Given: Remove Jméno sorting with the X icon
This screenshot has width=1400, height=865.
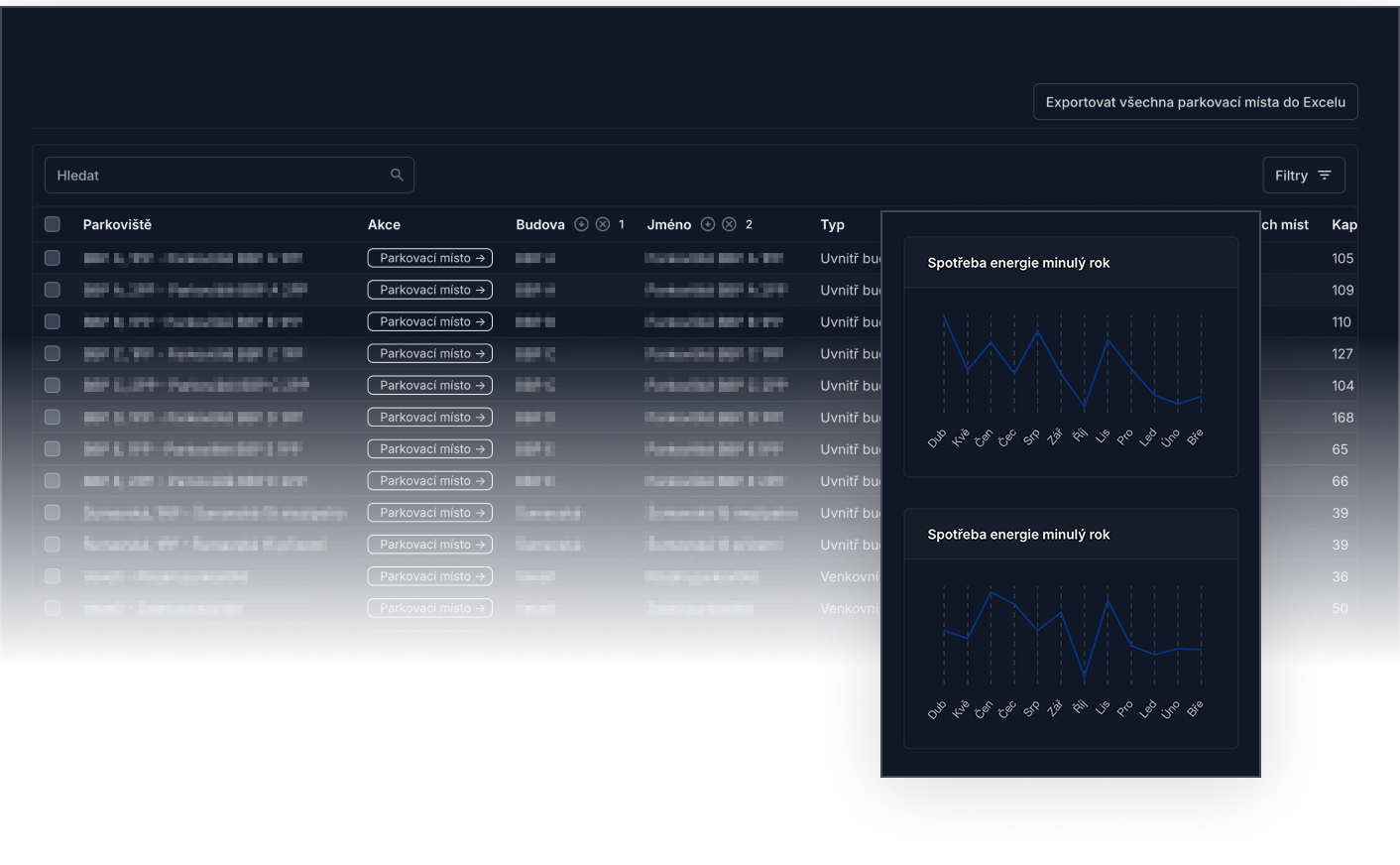Looking at the screenshot, I should (x=730, y=224).
